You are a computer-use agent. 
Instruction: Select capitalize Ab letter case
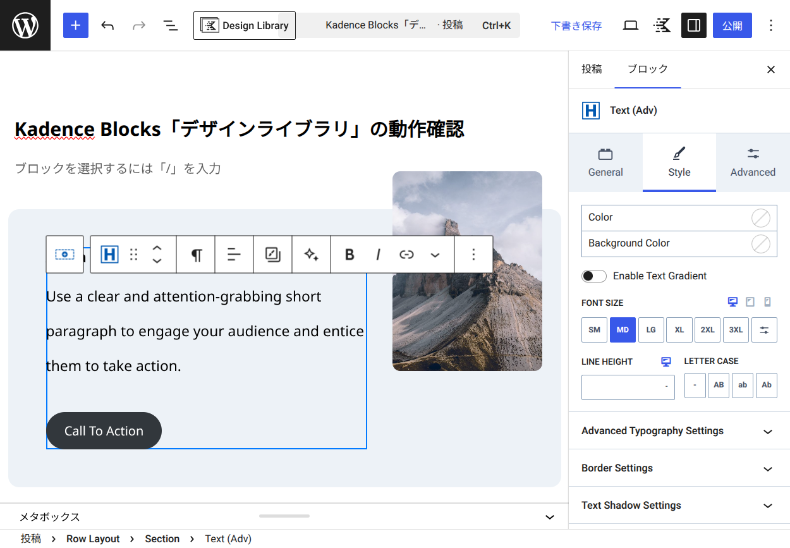click(x=767, y=385)
